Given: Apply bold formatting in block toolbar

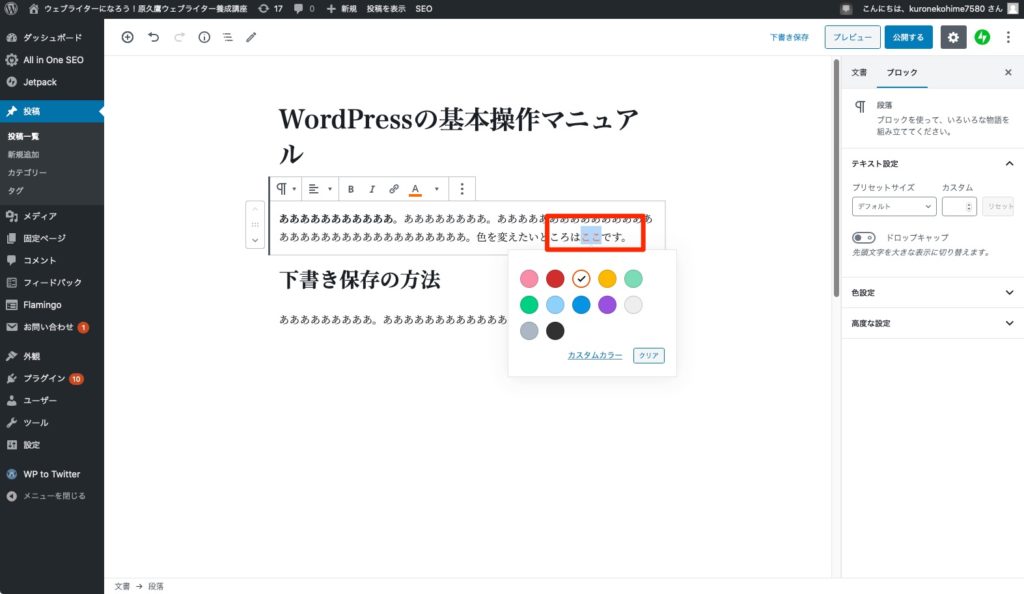Looking at the screenshot, I should 351,189.
